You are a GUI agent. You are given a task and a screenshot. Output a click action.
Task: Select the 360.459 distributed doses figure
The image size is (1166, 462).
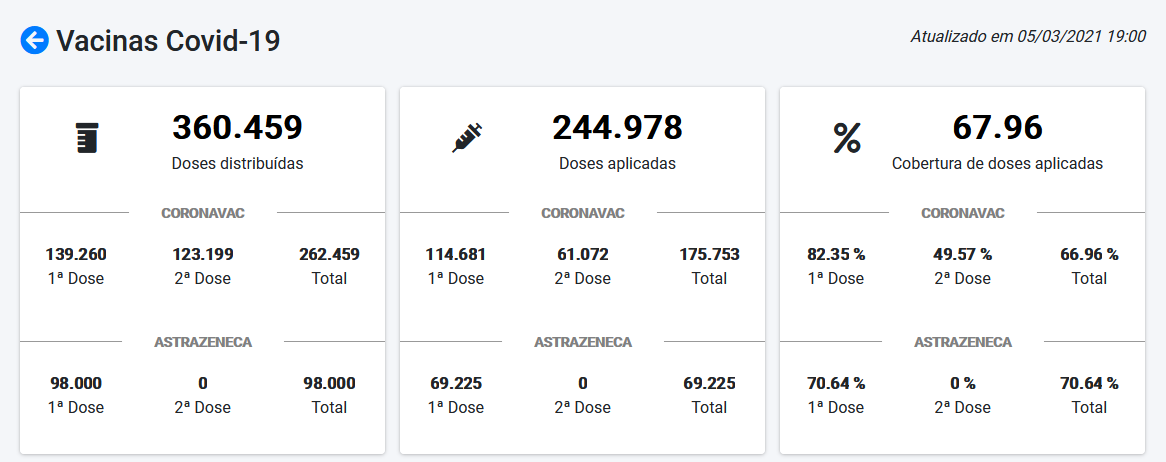pos(237,128)
